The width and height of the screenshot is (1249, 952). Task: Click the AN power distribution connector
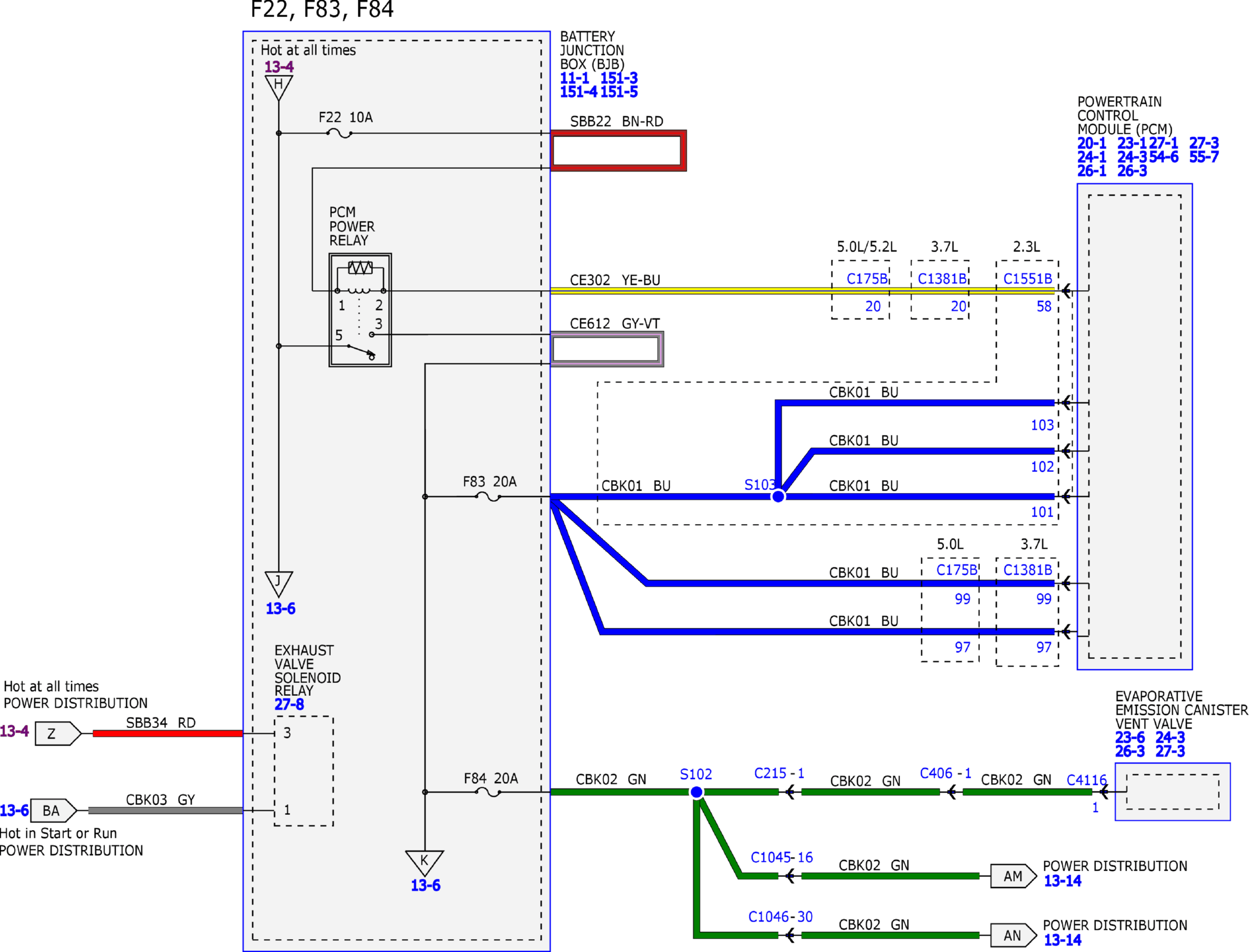(x=1014, y=936)
